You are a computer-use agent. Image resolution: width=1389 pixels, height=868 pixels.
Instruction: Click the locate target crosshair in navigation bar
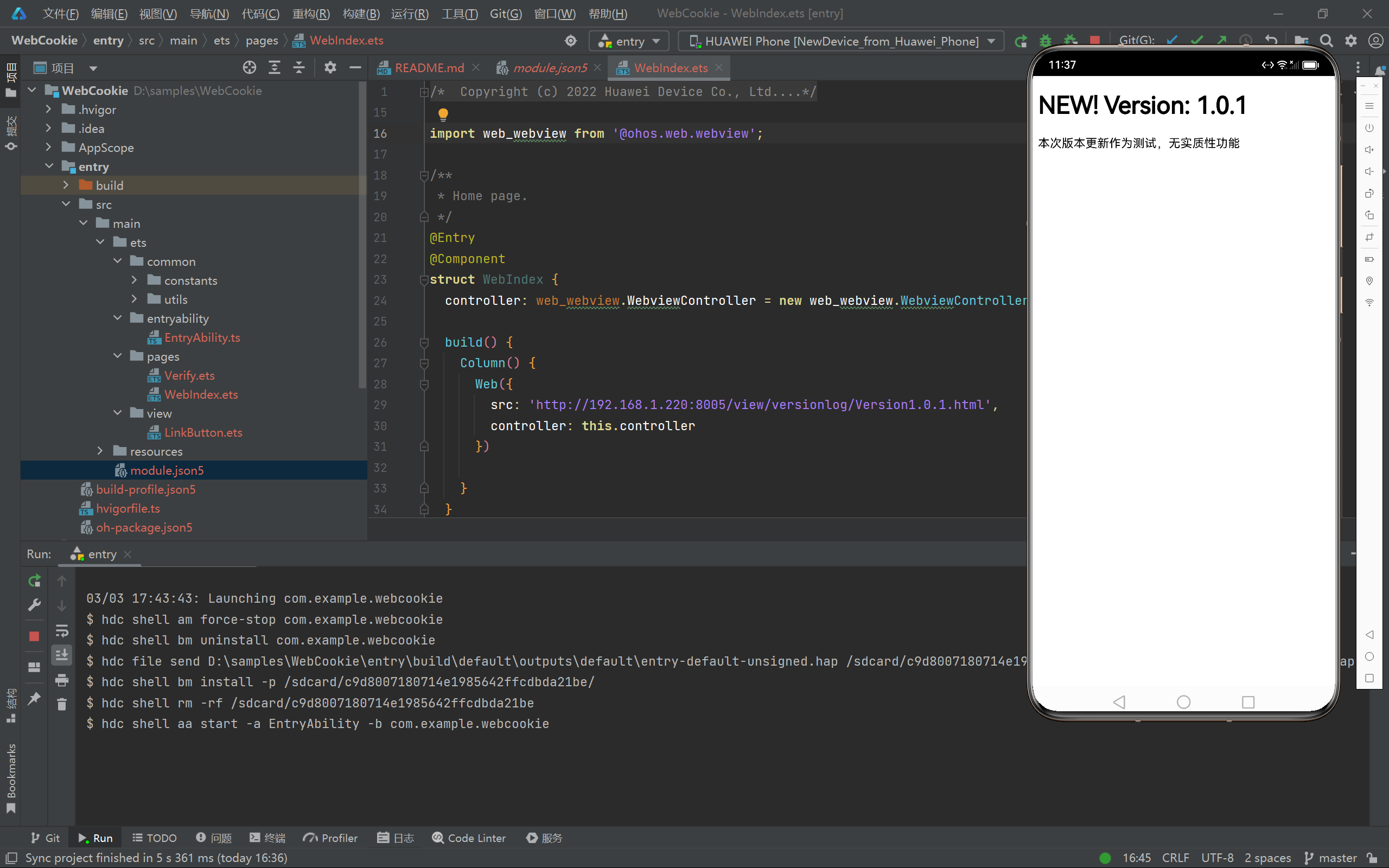click(571, 41)
